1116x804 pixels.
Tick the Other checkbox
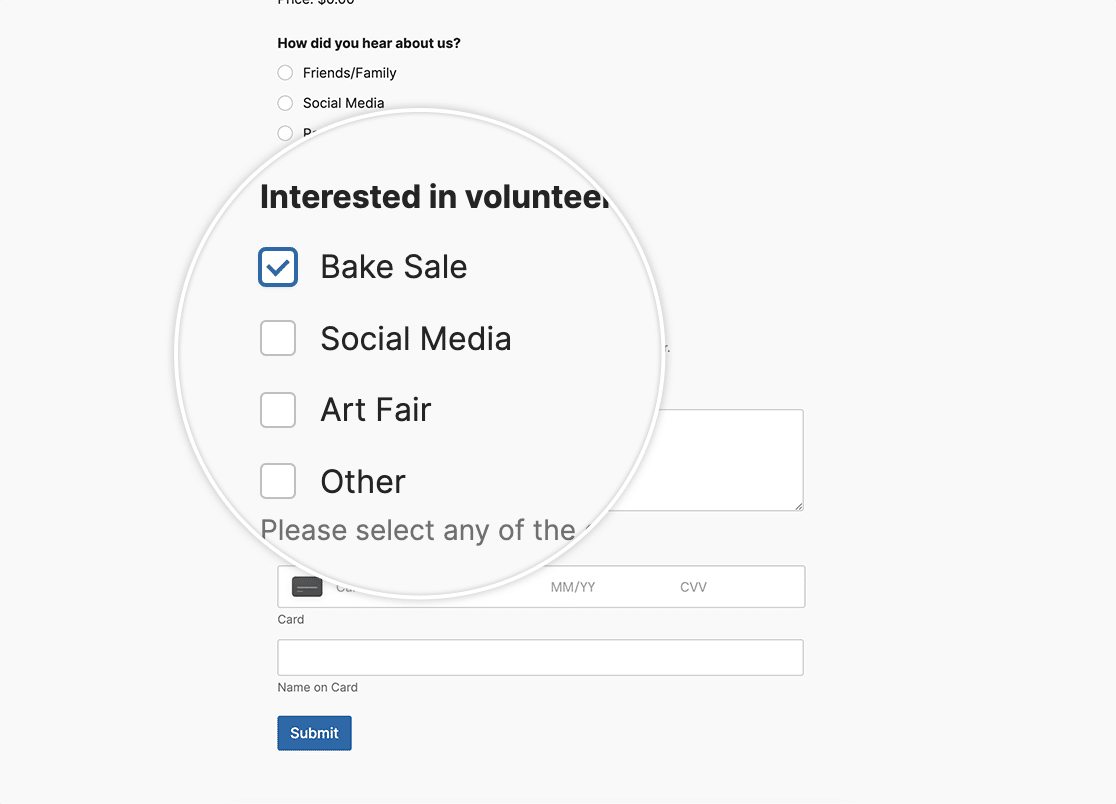pyautogui.click(x=278, y=481)
